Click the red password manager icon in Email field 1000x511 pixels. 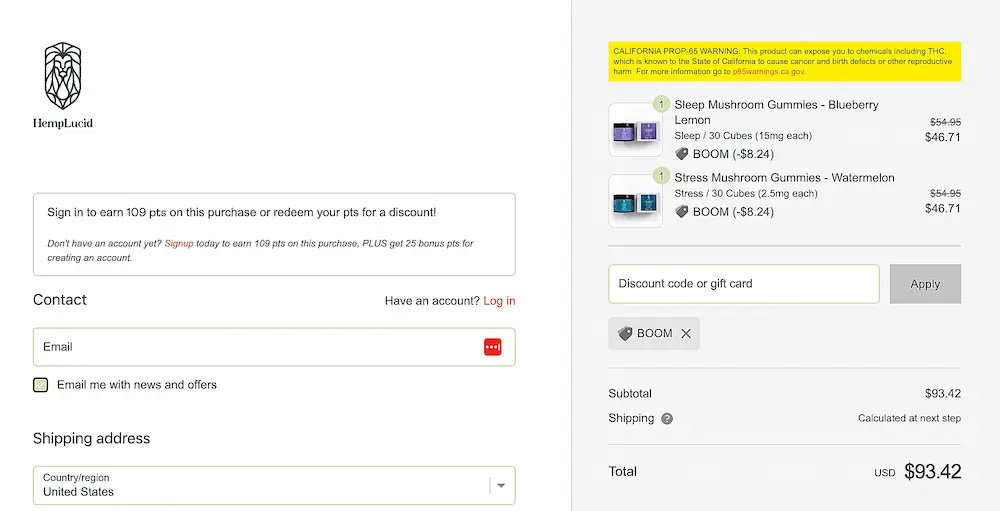(492, 347)
